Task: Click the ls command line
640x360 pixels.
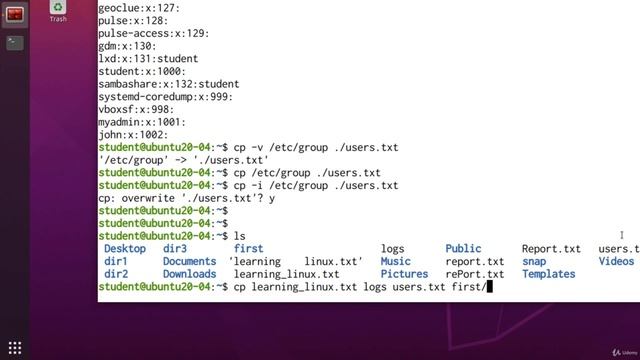Action: [172, 236]
